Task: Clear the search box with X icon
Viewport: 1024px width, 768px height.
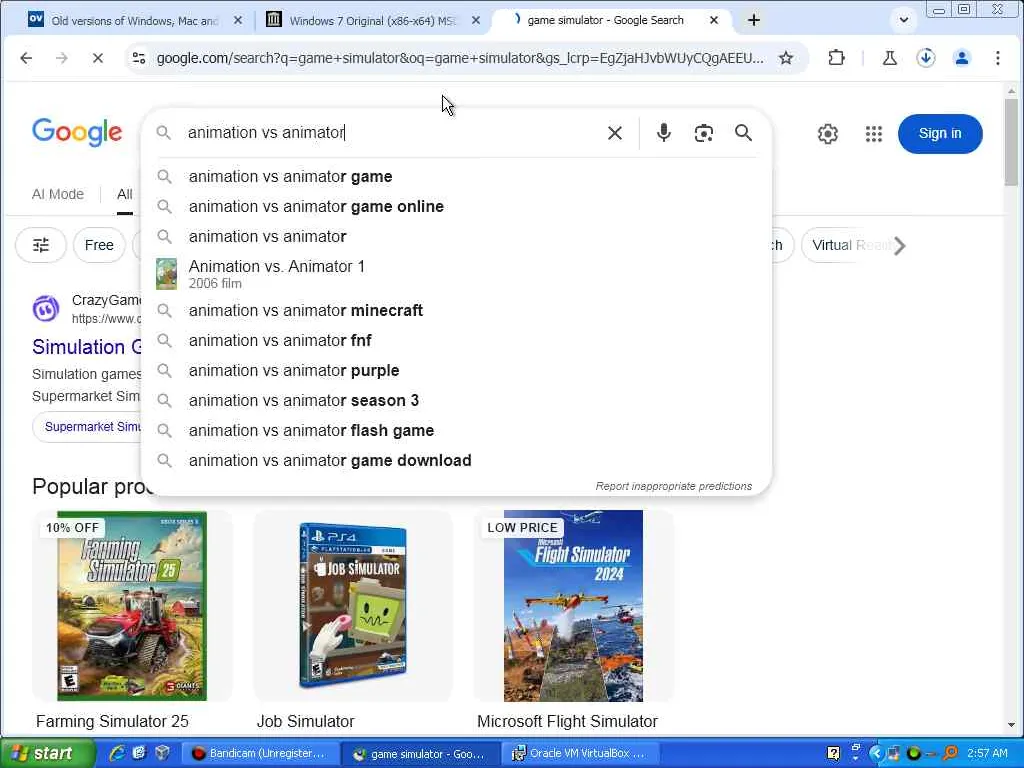Action: [x=615, y=133]
